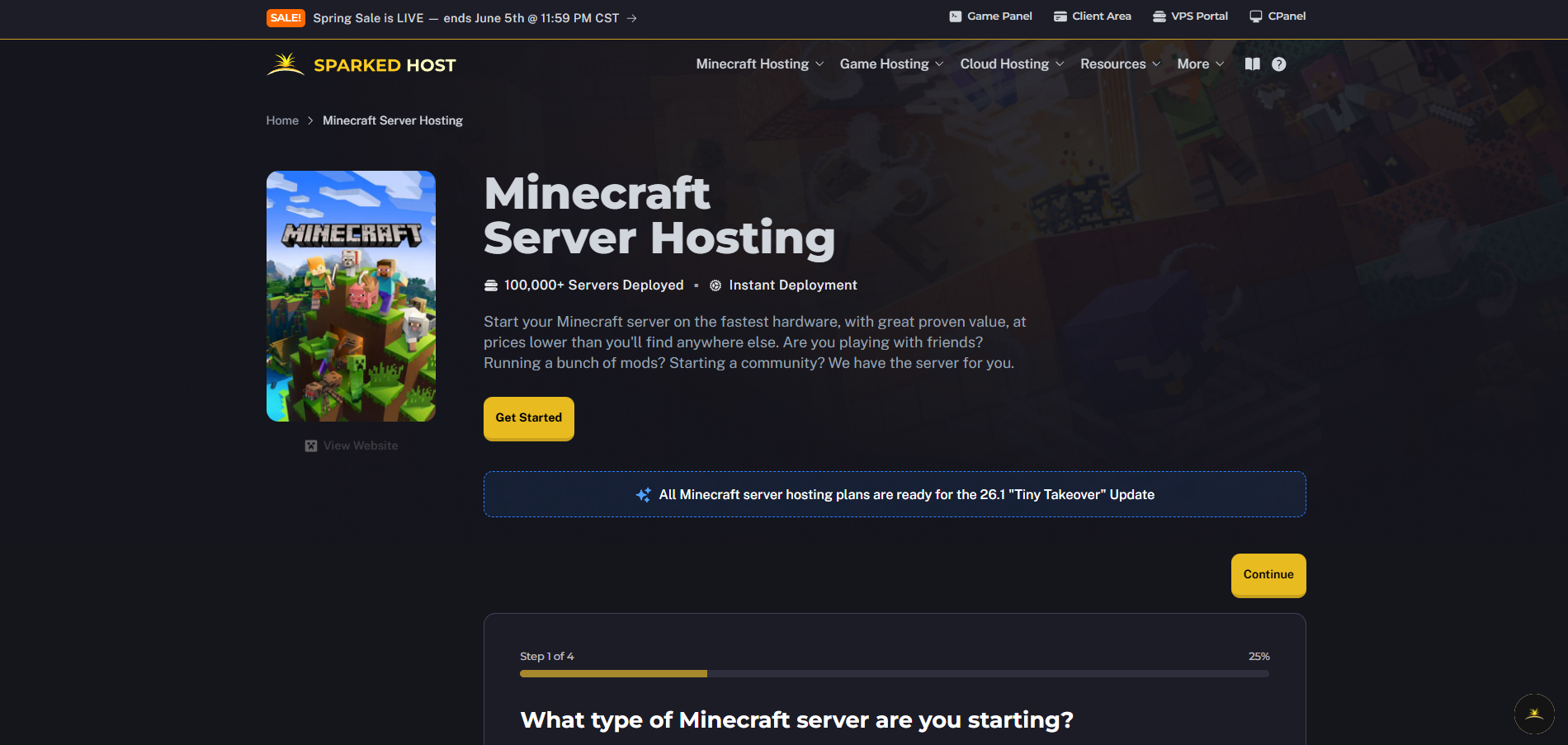
Task: Click the setup progress bar
Action: coord(895,674)
